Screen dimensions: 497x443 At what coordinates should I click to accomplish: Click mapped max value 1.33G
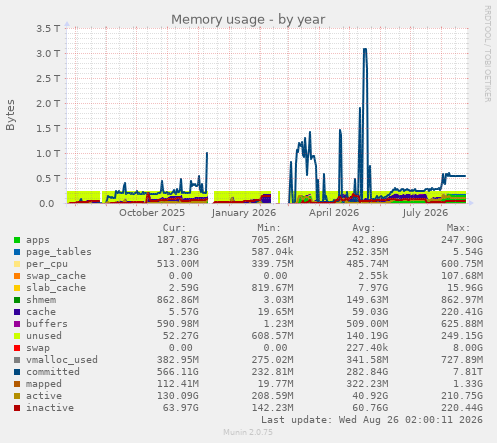468,384
